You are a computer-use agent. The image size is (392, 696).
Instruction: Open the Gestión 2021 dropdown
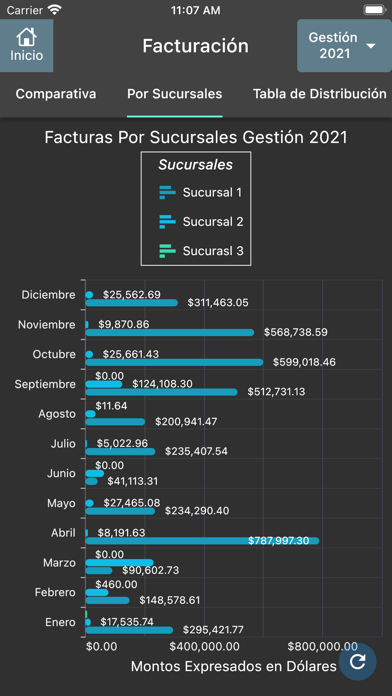point(344,45)
